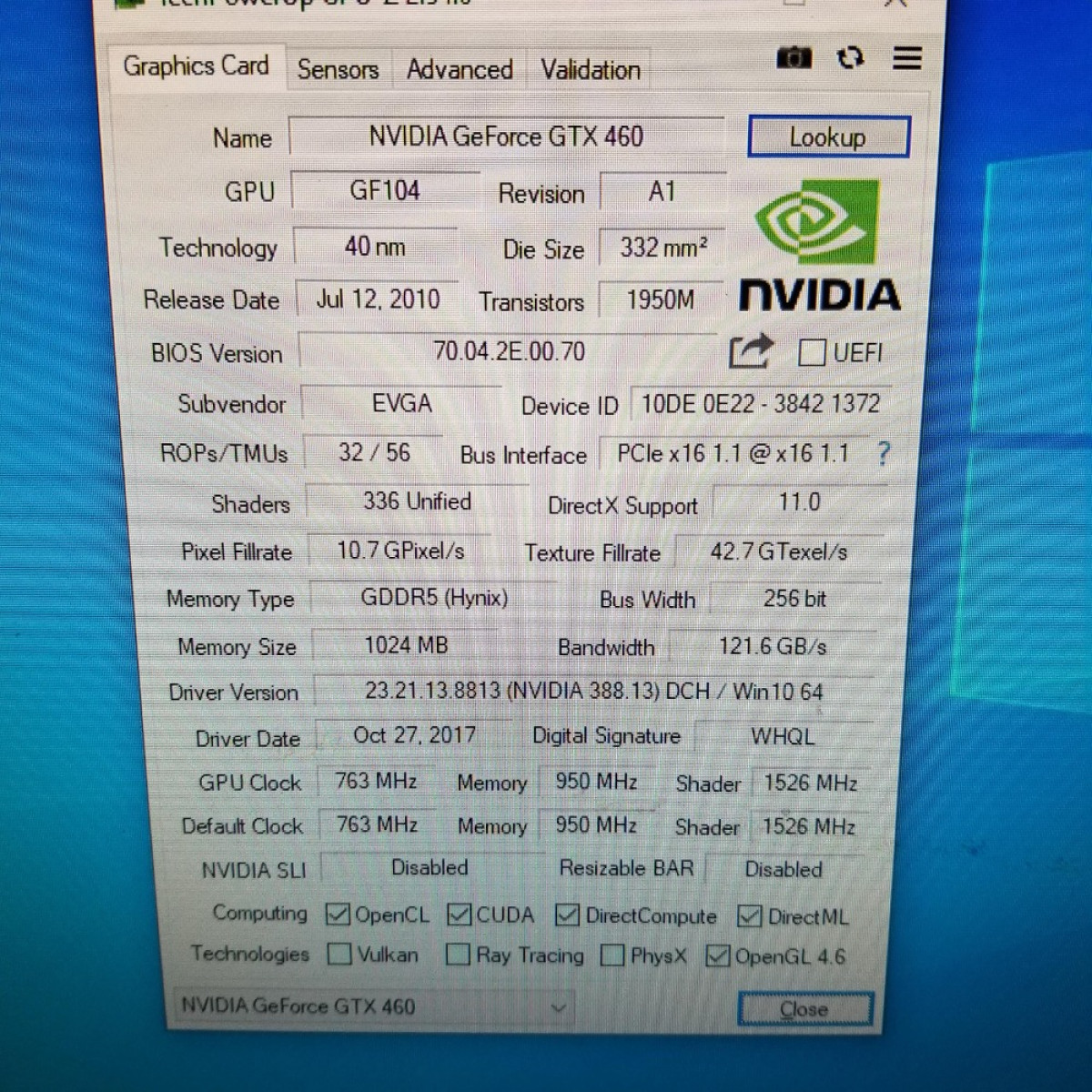Image resolution: width=1092 pixels, height=1092 pixels.
Task: Toggle the CUDA checkbox
Action: [459, 915]
